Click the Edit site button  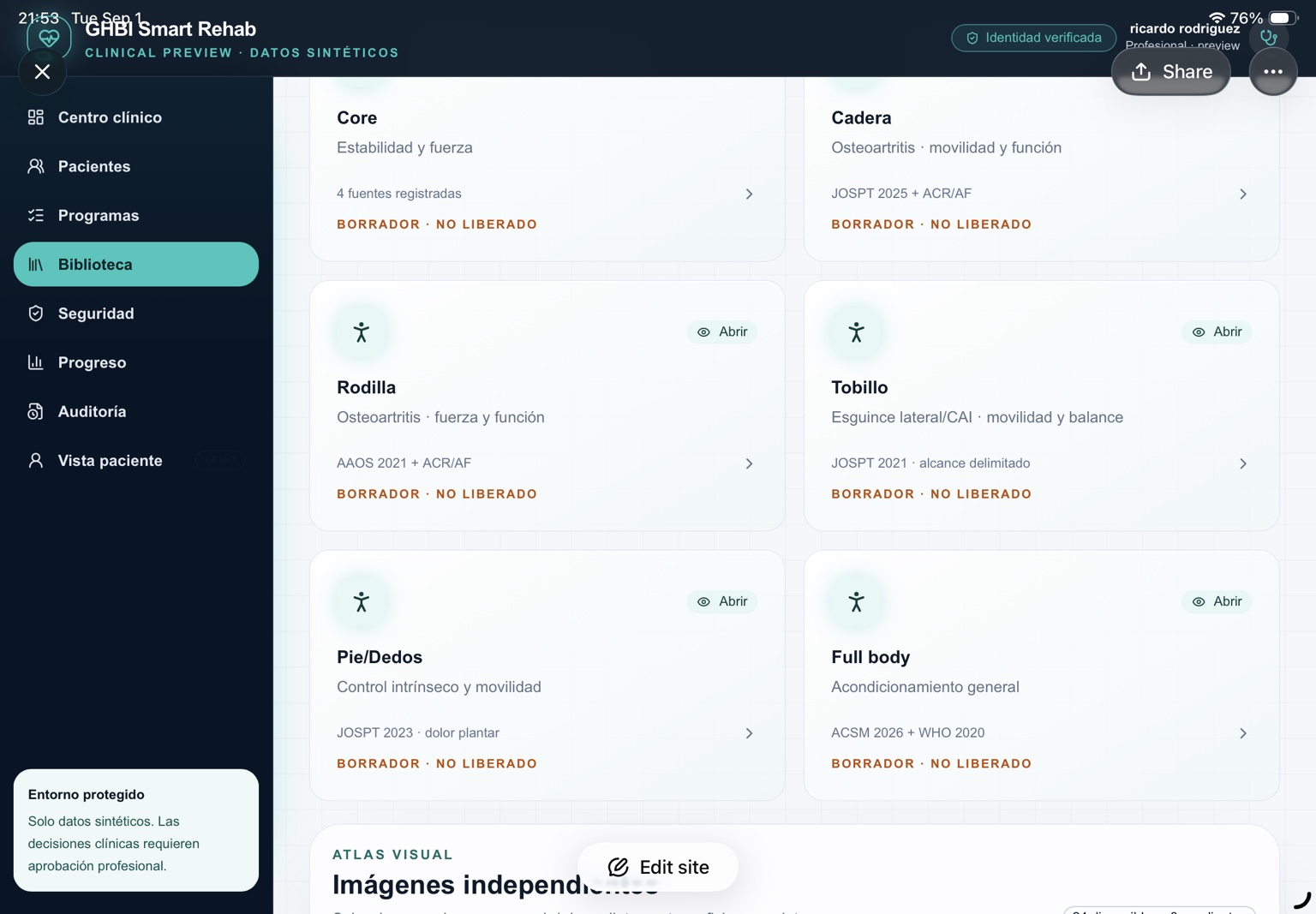click(658, 867)
